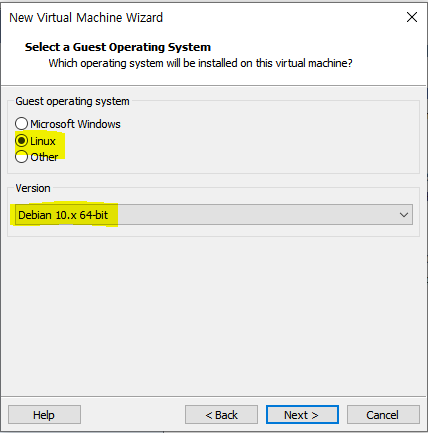Go back with the < Back button
This screenshot has width=428, height=433.
[221, 415]
